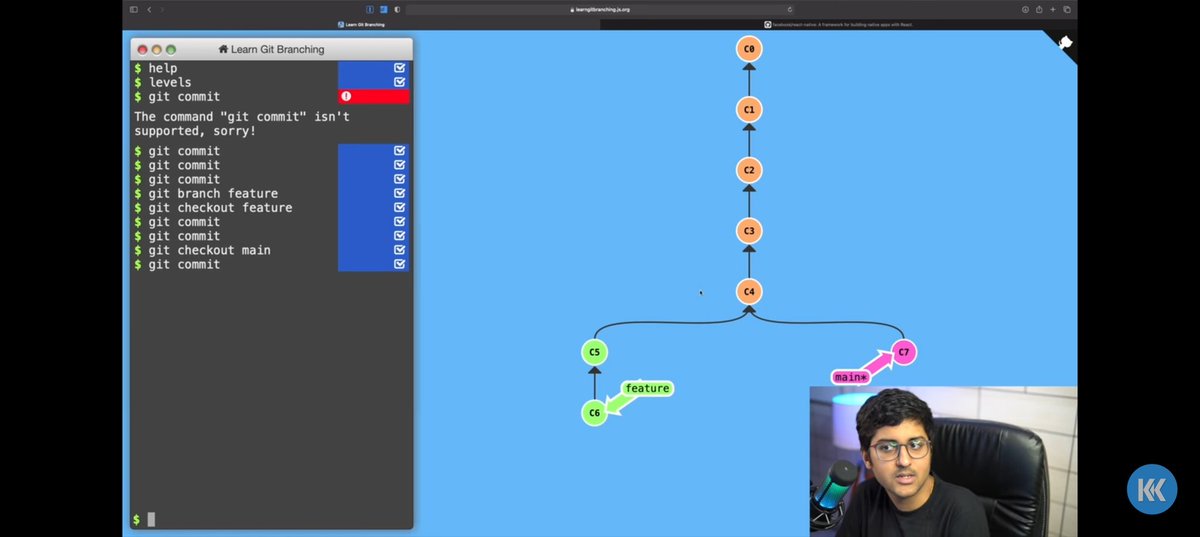The width and height of the screenshot is (1200, 537).
Task: Click the "isn't supported, sorry!" error message
Action: click(x=242, y=124)
